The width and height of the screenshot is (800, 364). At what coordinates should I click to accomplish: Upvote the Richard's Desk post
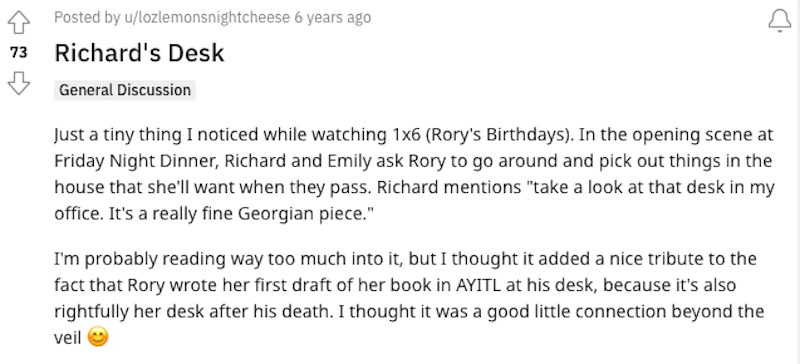click(19, 22)
